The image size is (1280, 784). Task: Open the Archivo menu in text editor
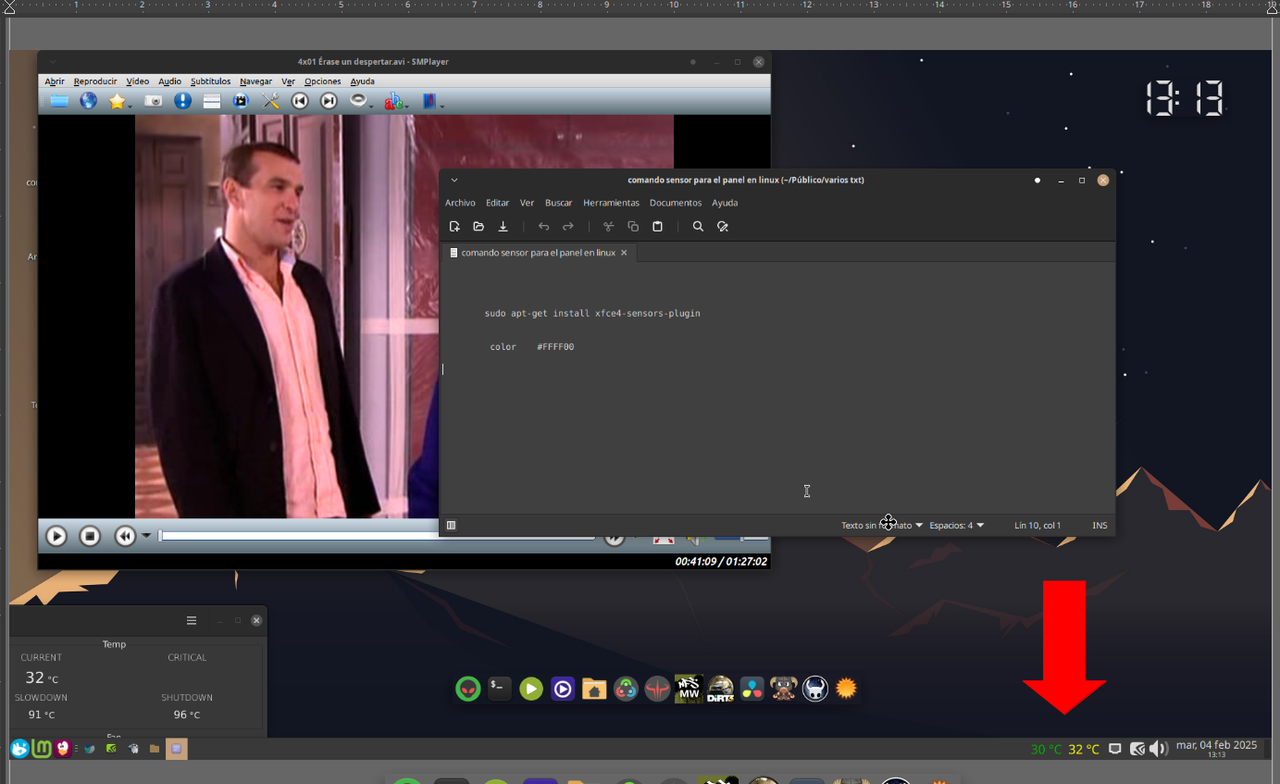[460, 203]
